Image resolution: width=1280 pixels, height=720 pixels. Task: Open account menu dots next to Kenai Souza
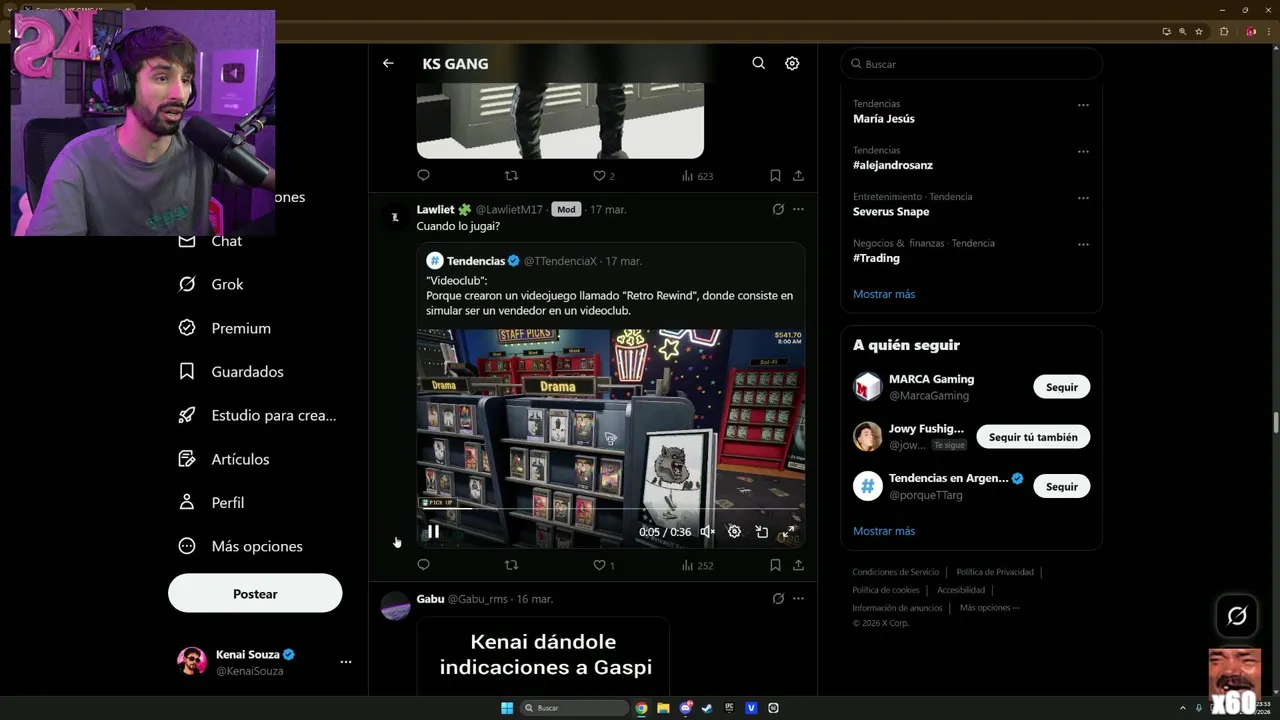point(346,662)
